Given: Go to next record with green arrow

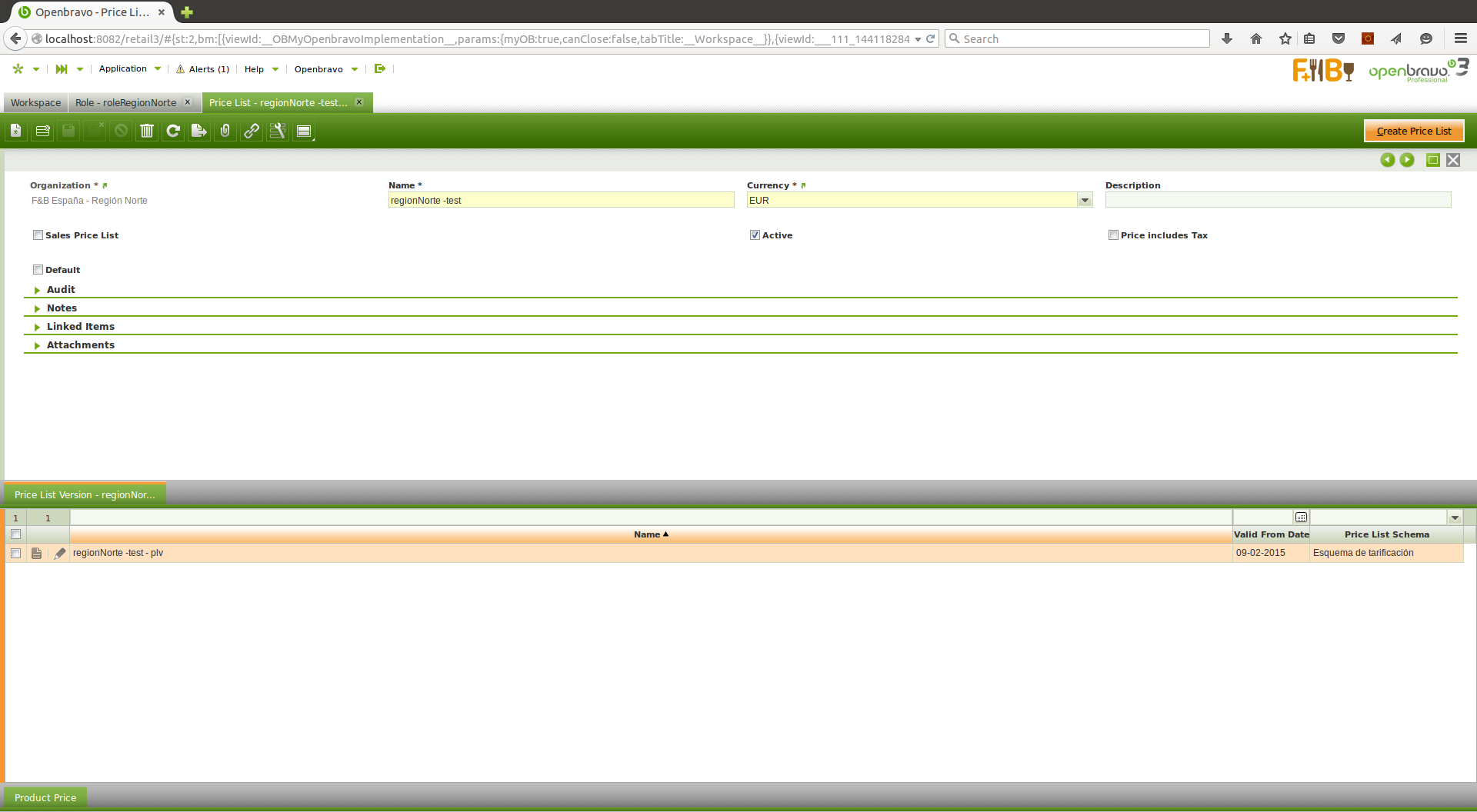Looking at the screenshot, I should pyautogui.click(x=1407, y=160).
